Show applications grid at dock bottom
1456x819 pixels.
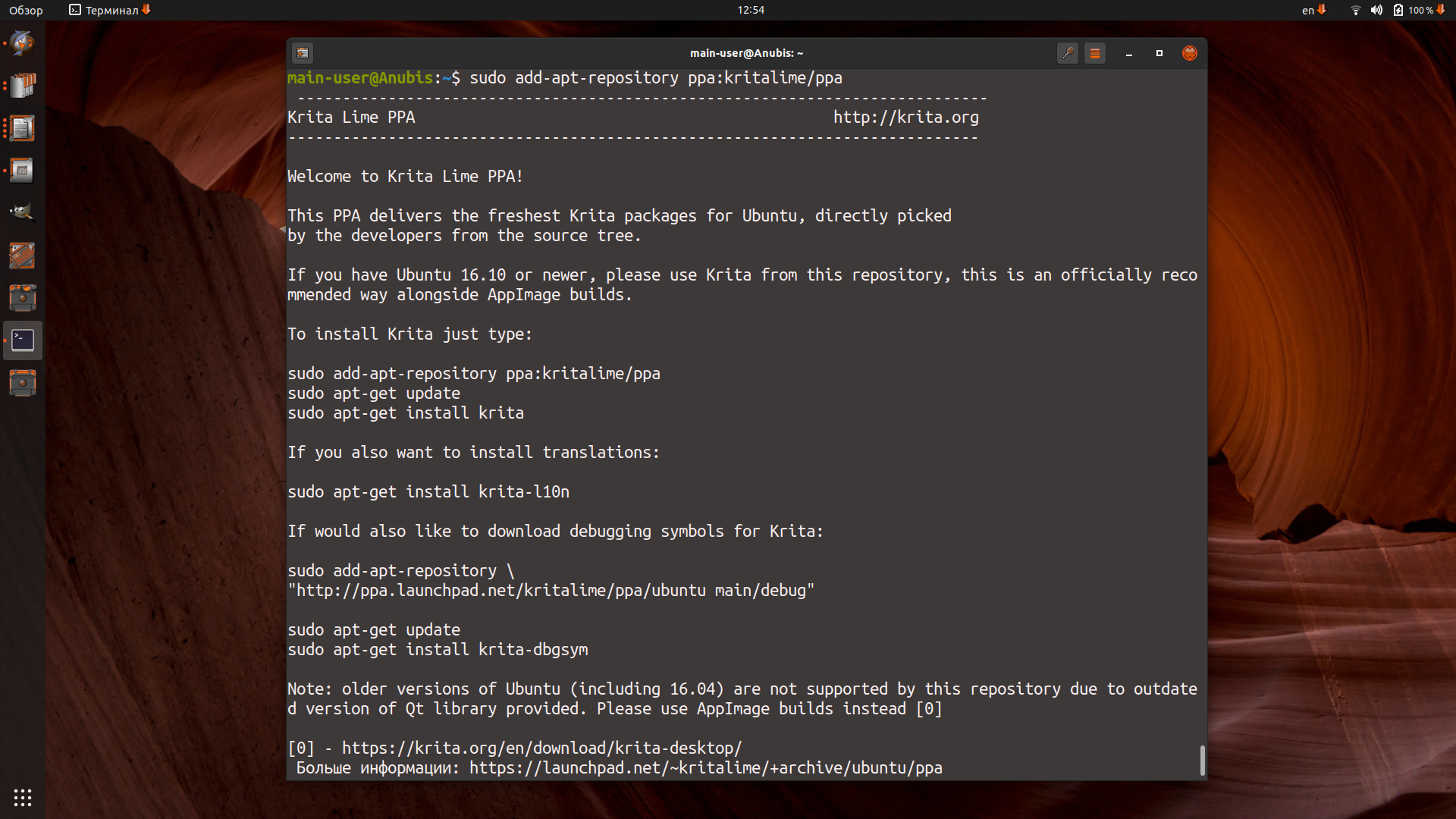pos(23,798)
